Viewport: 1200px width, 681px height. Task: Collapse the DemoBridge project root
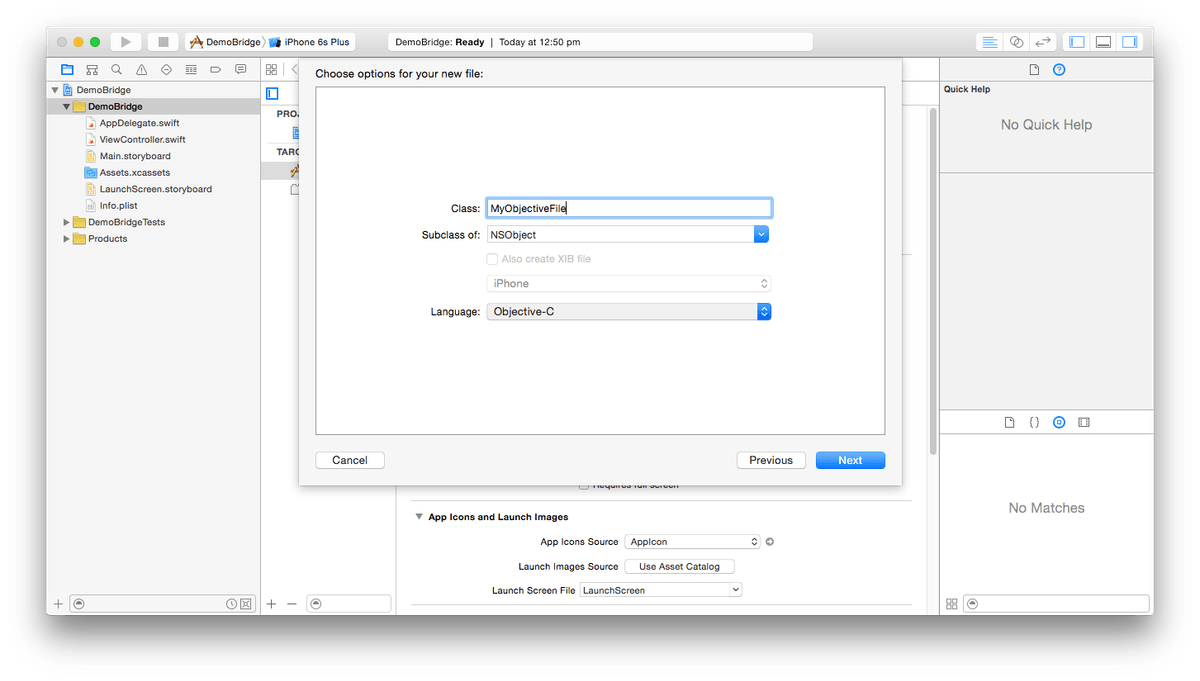[x=55, y=90]
